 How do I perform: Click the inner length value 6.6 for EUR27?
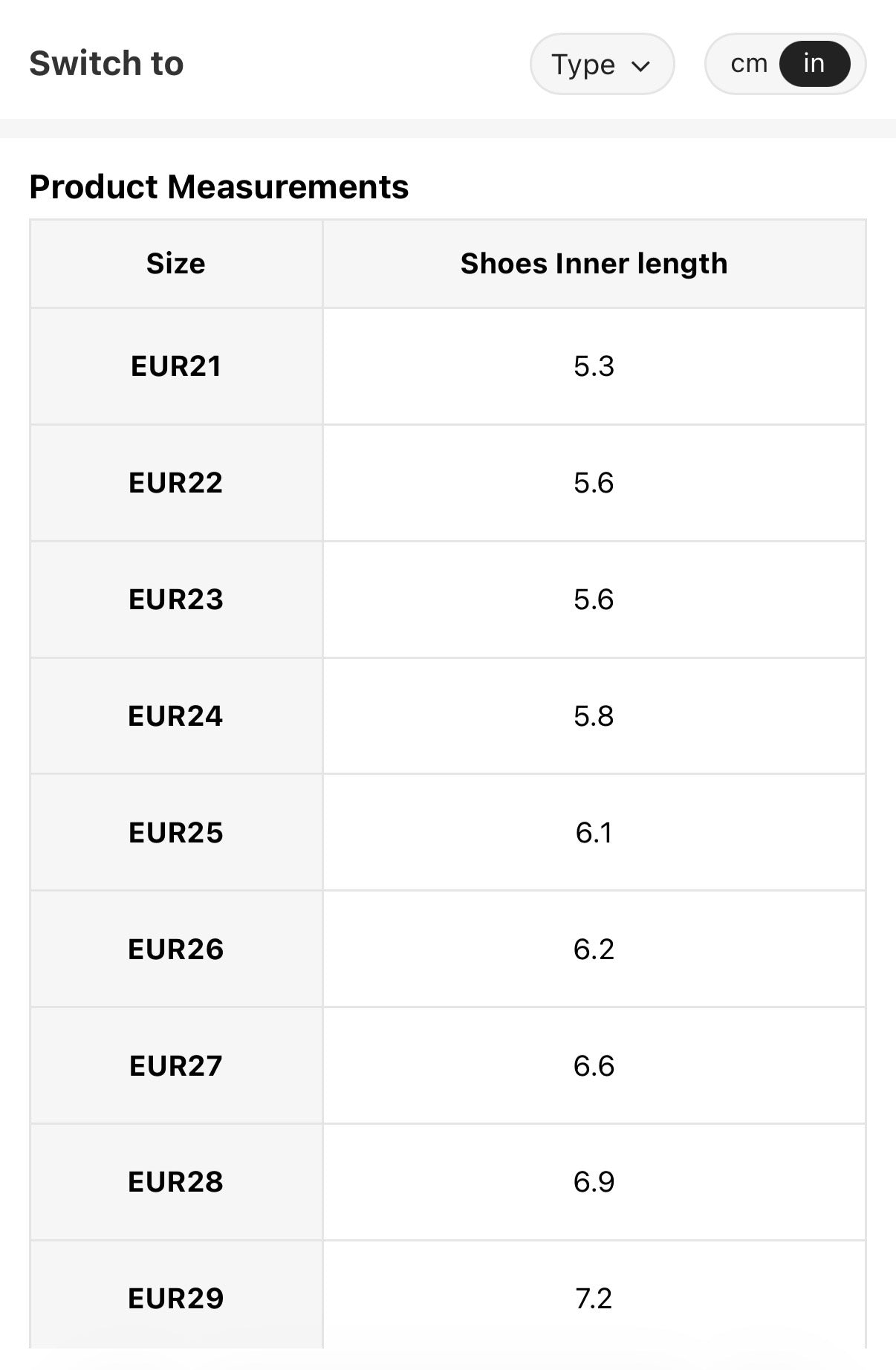coord(594,1066)
